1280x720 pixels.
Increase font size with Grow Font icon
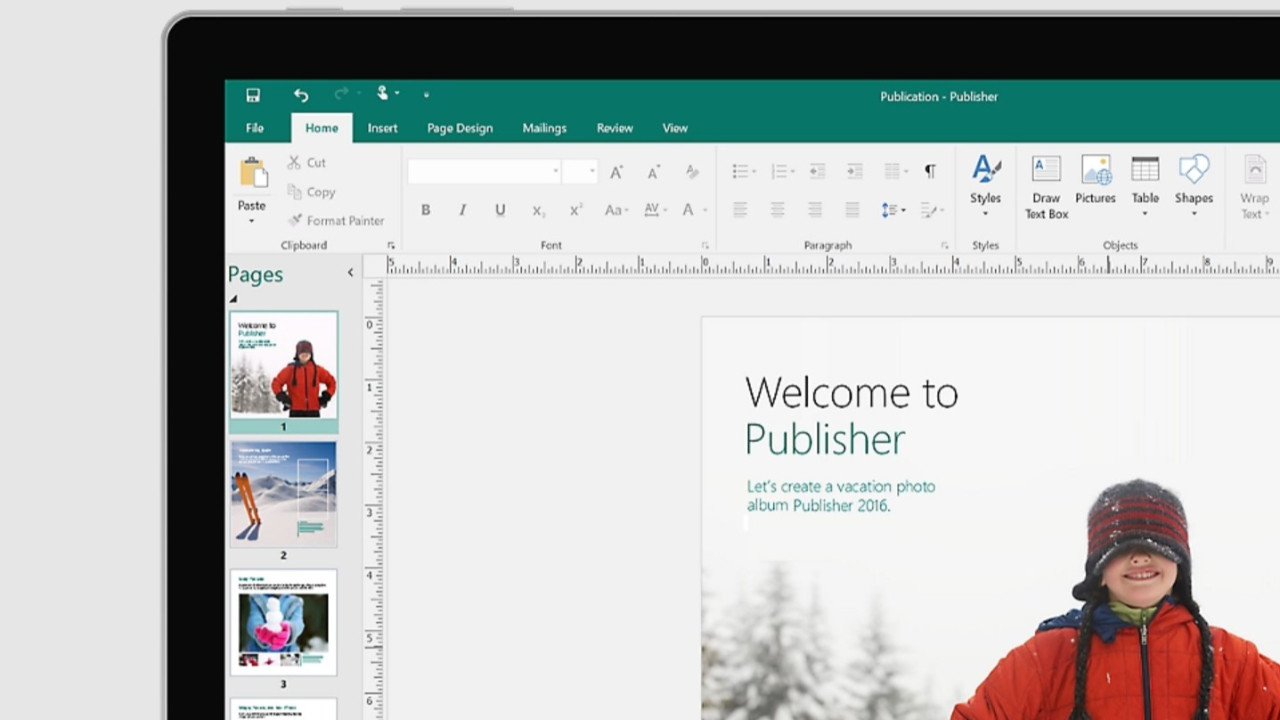(615, 171)
